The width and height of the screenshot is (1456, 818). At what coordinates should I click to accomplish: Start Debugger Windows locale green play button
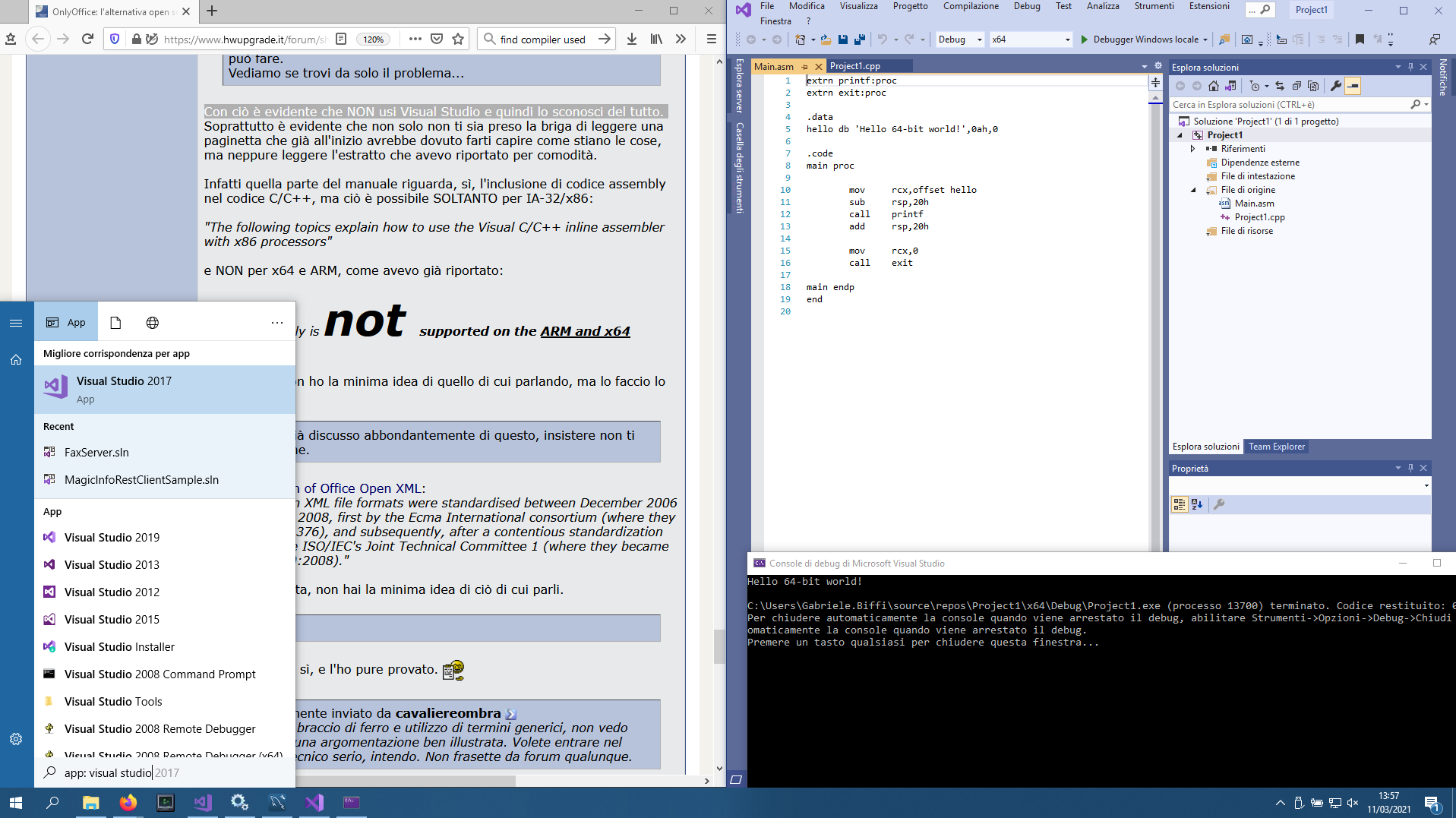[x=1085, y=39]
